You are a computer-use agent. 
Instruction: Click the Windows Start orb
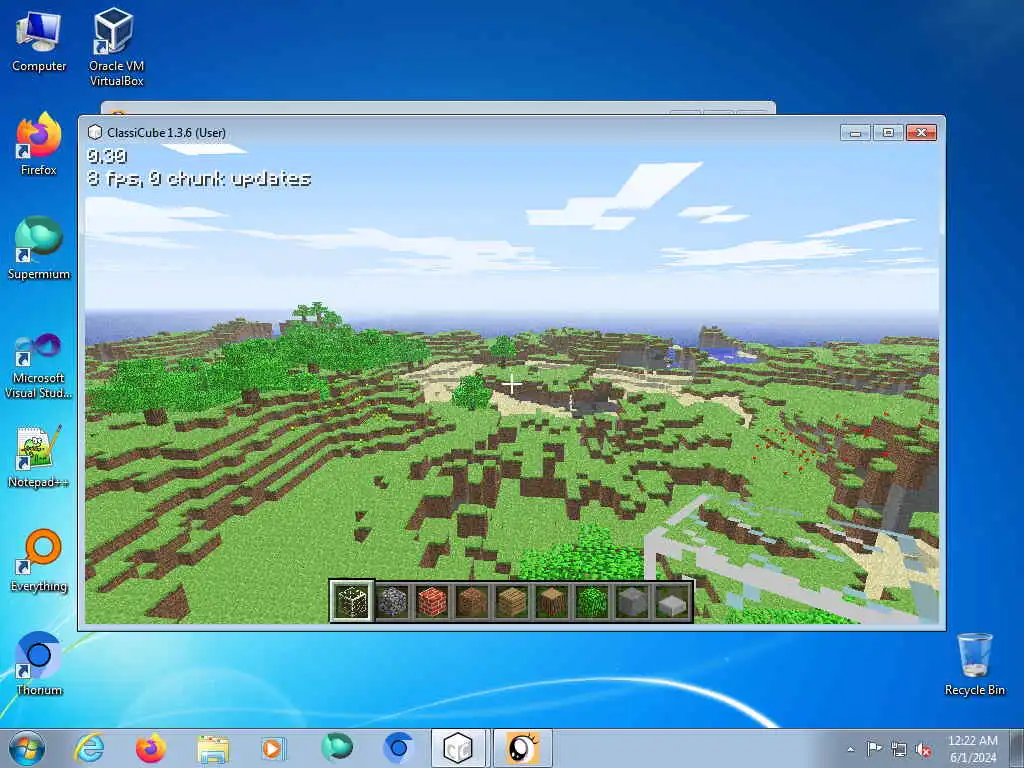coord(27,748)
